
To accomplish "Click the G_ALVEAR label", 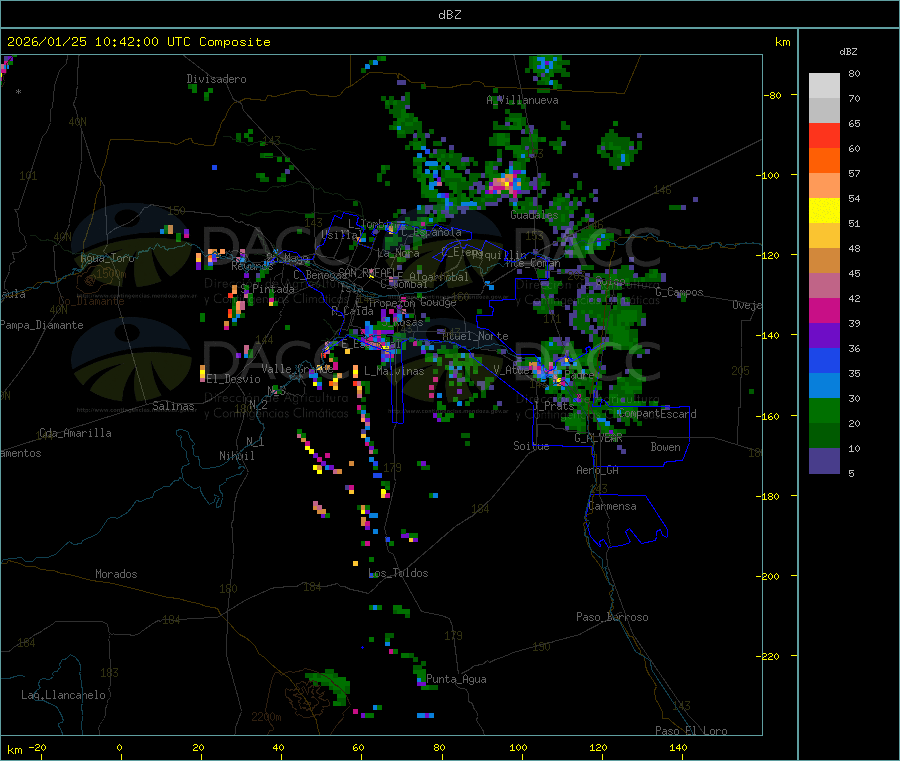I will coord(598,438).
